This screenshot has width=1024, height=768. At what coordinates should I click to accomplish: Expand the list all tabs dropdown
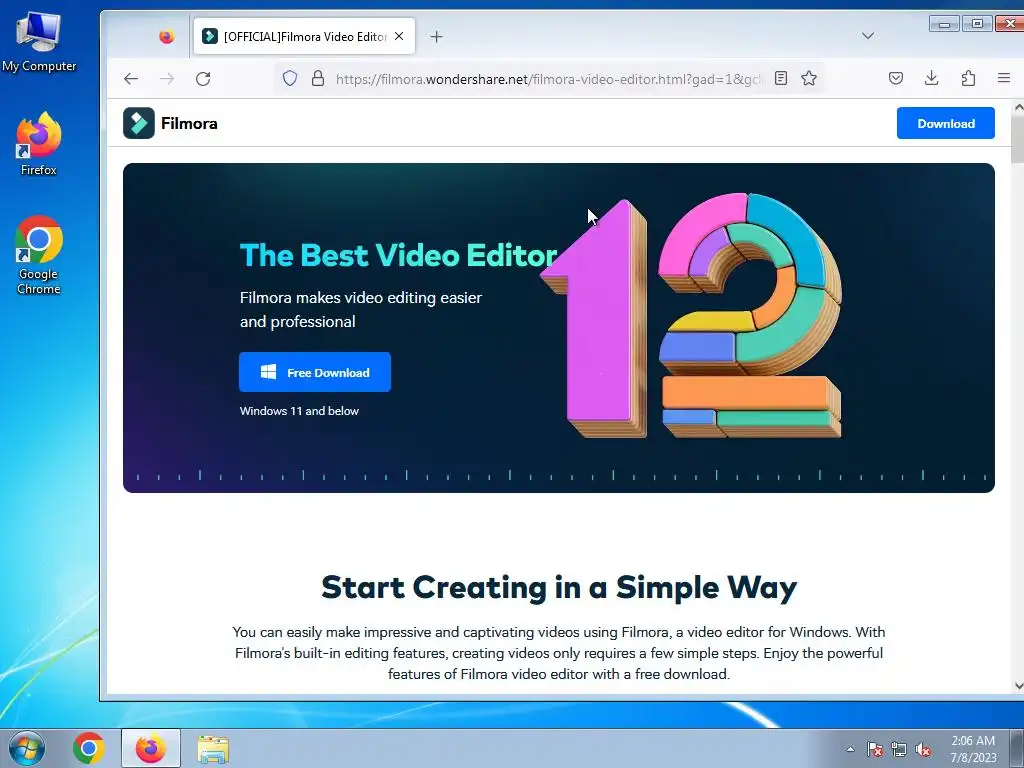coord(868,36)
